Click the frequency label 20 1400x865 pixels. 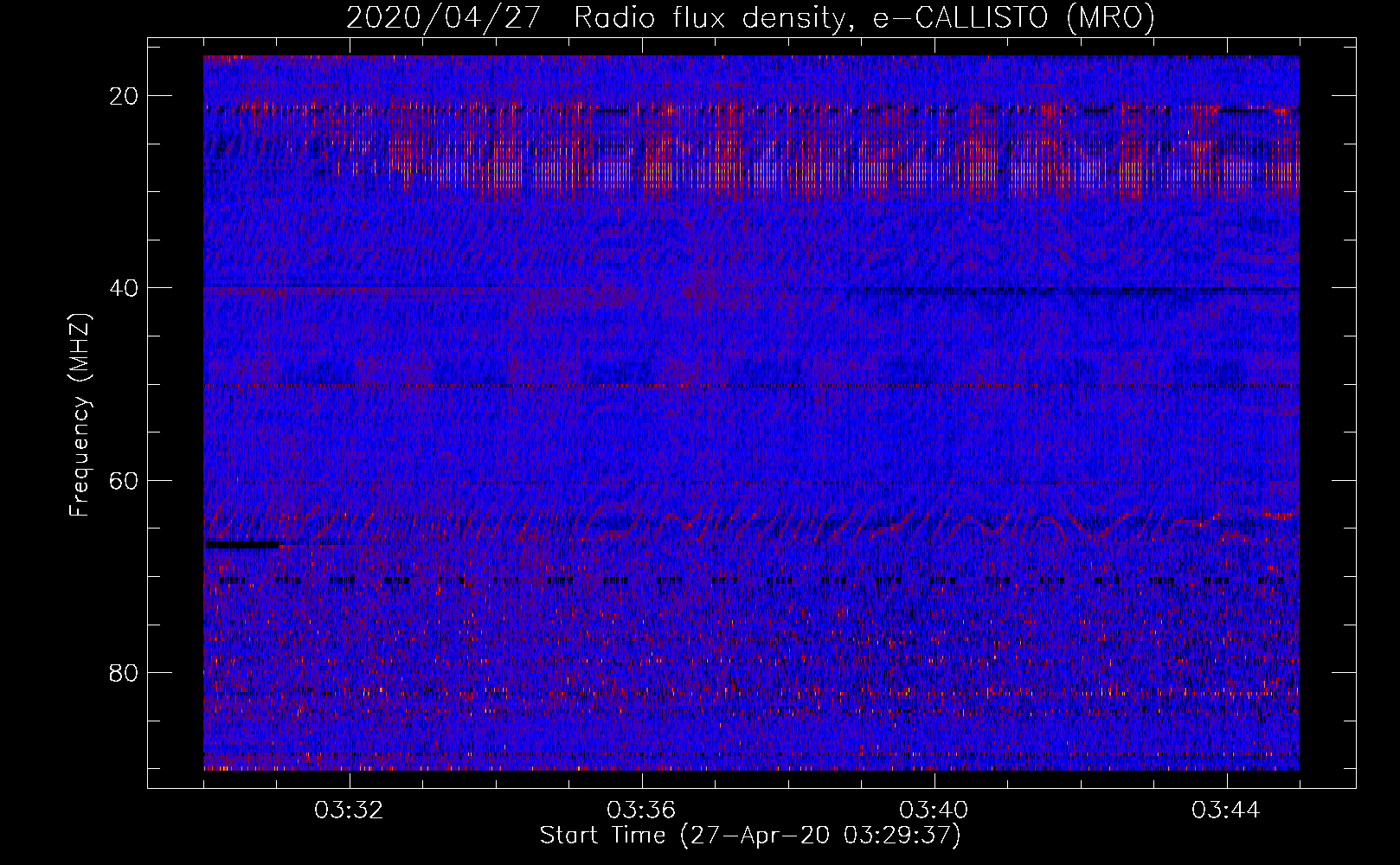point(125,96)
